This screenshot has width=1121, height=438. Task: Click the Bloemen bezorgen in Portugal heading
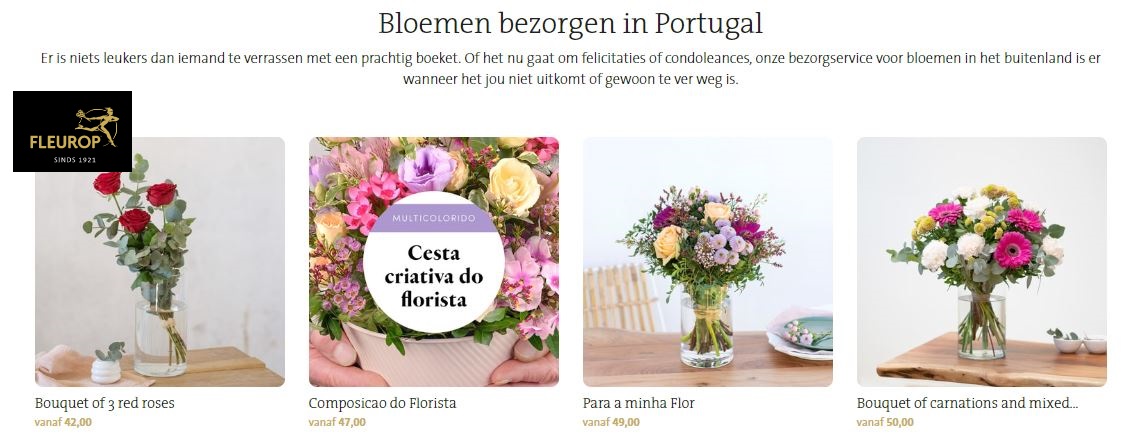[571, 24]
